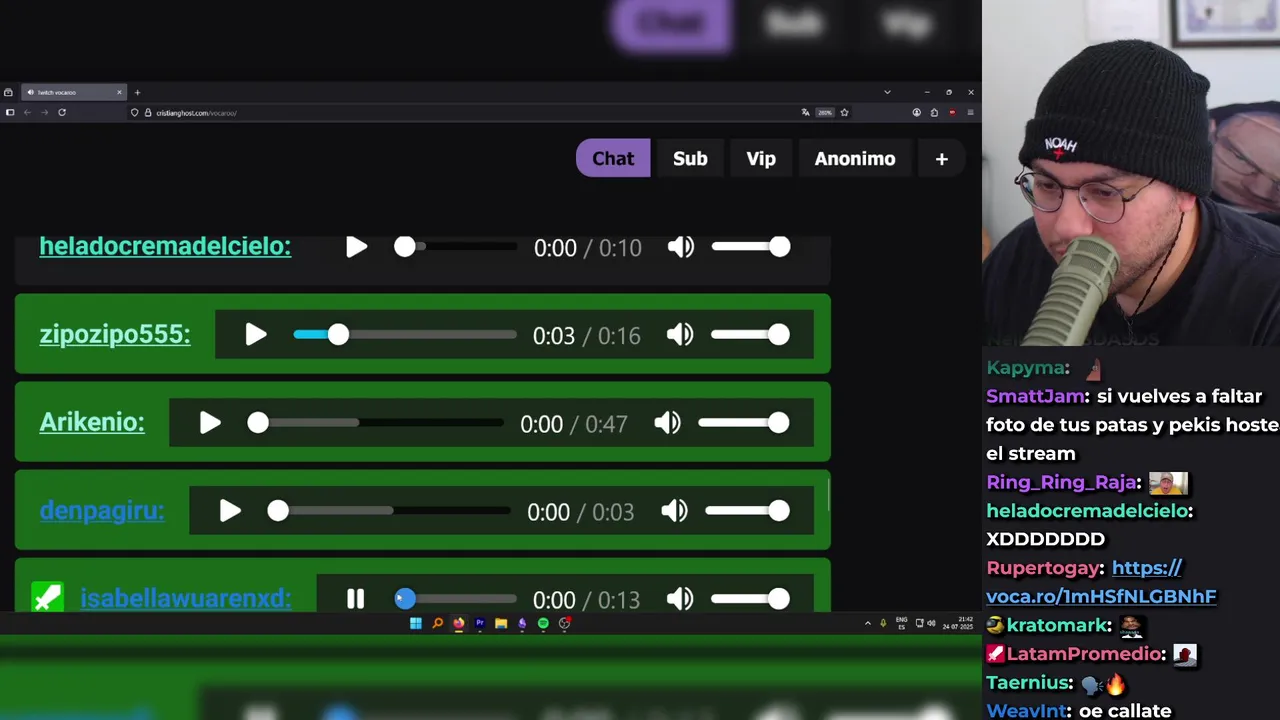Click the green badge beside isabellawuarenxd
Image resolution: width=1280 pixels, height=720 pixels.
47,598
